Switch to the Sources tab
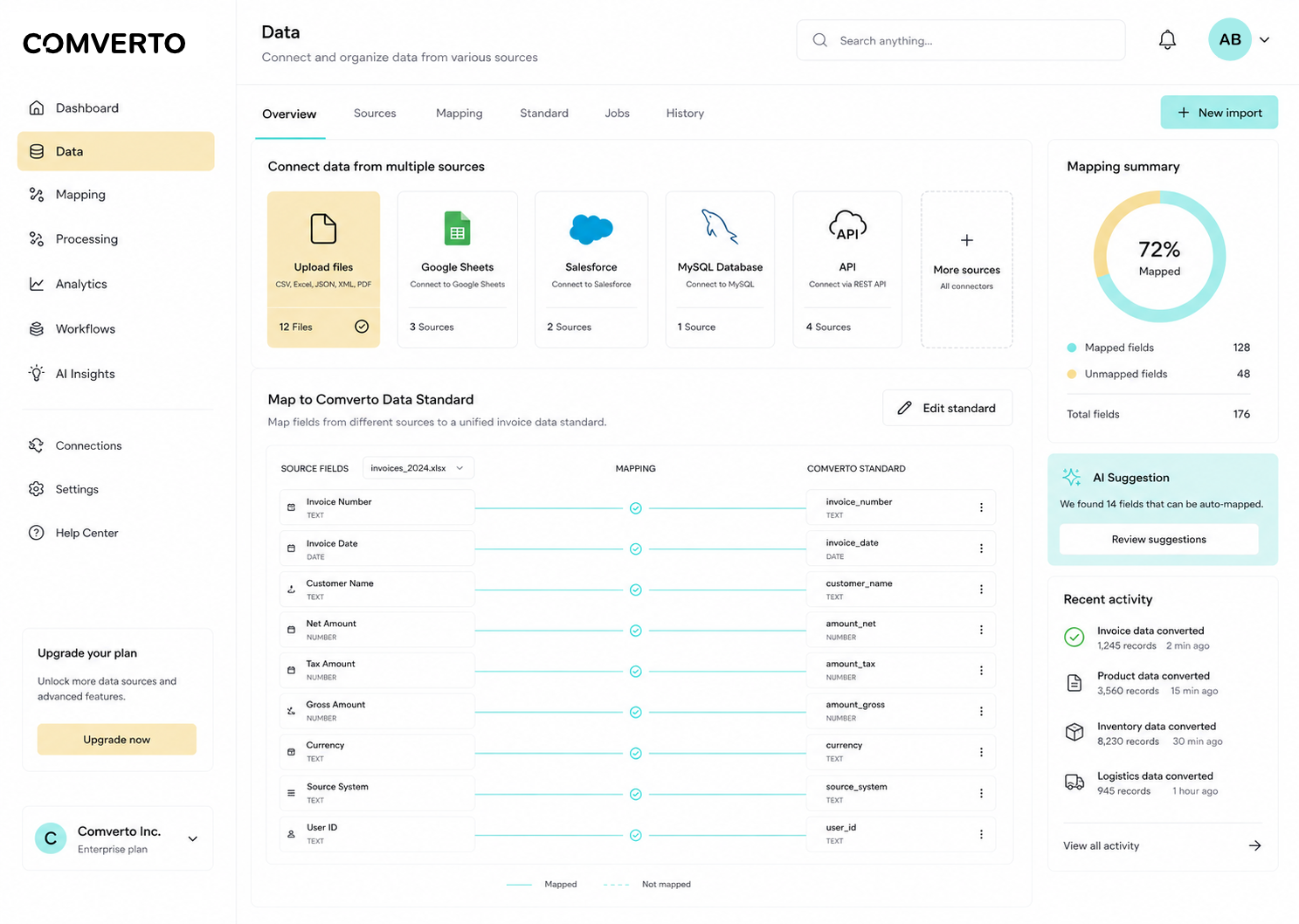 [375, 114]
